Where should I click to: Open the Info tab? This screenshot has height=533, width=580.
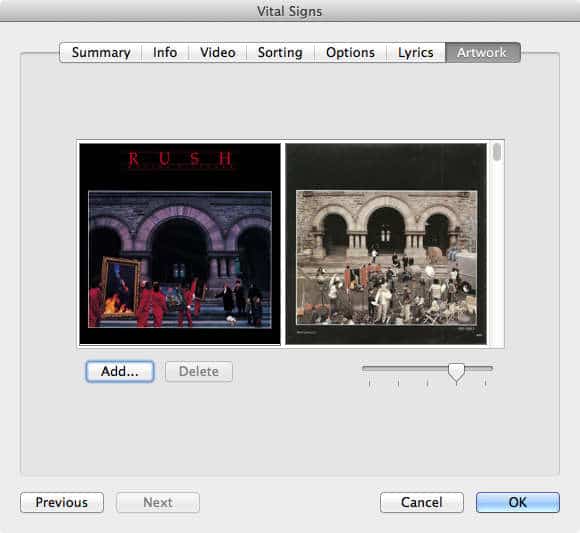[x=165, y=53]
